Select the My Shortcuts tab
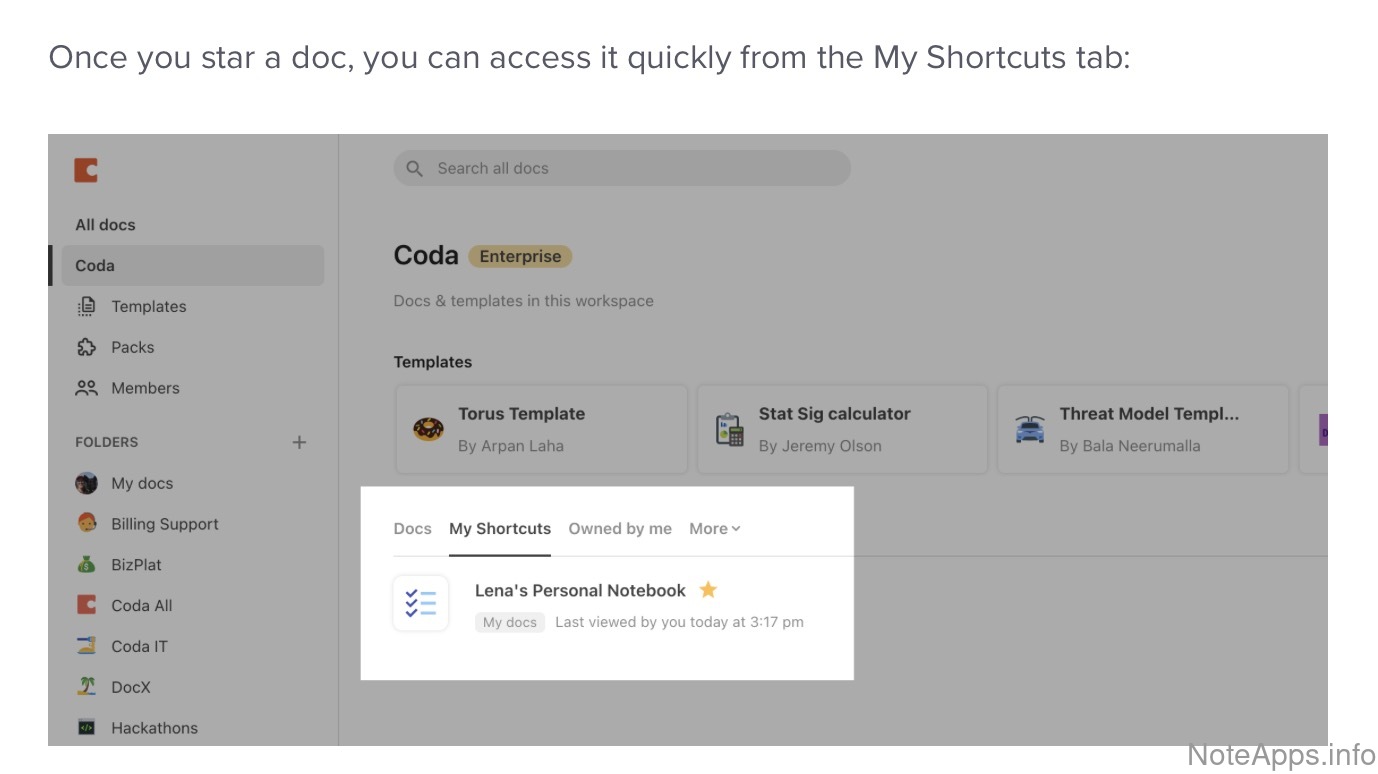 (x=500, y=529)
